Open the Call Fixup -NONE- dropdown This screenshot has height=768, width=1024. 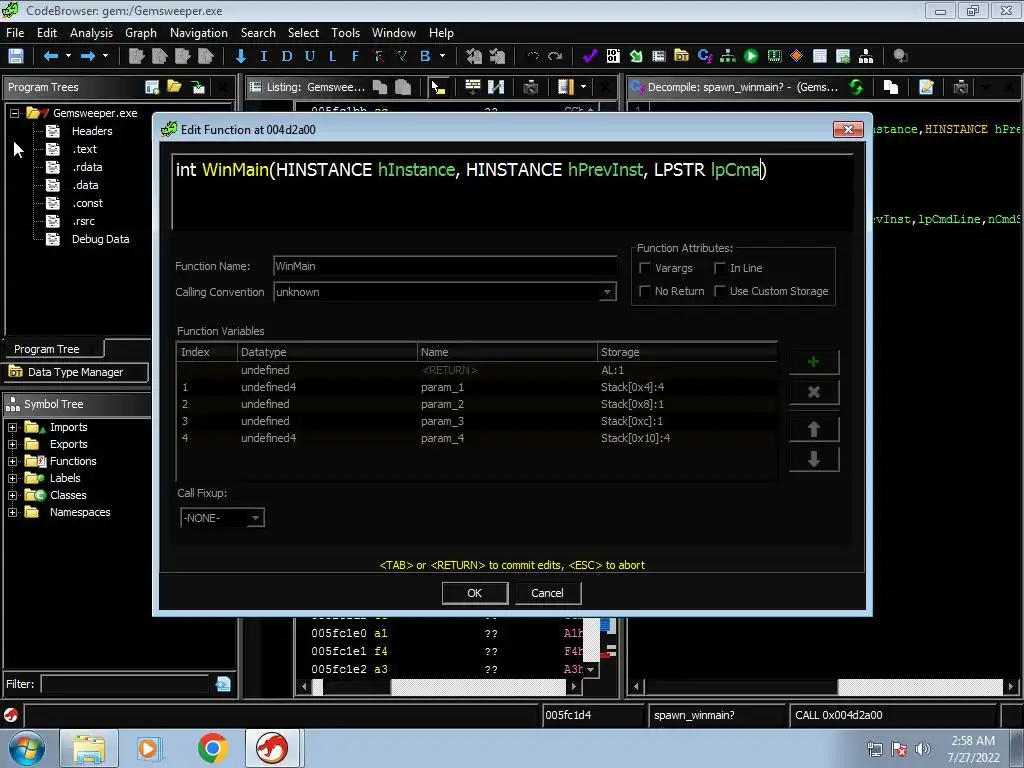(222, 518)
